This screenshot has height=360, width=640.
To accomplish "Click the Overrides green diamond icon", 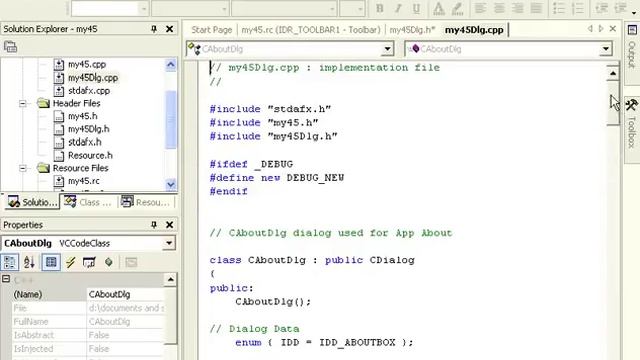I will [x=109, y=262].
